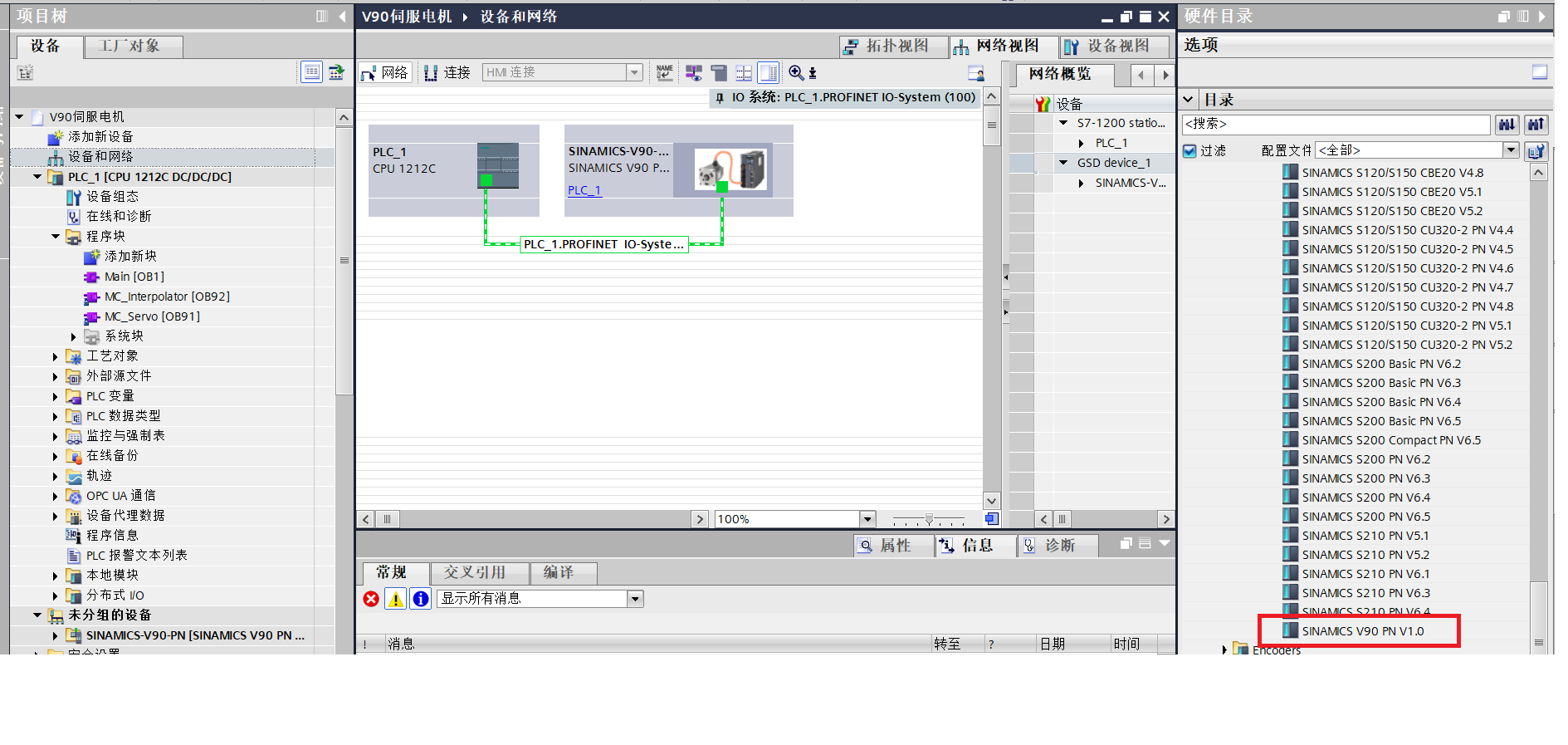
Task: Click the float window icon in 硬件目录 header
Action: click(x=1503, y=17)
